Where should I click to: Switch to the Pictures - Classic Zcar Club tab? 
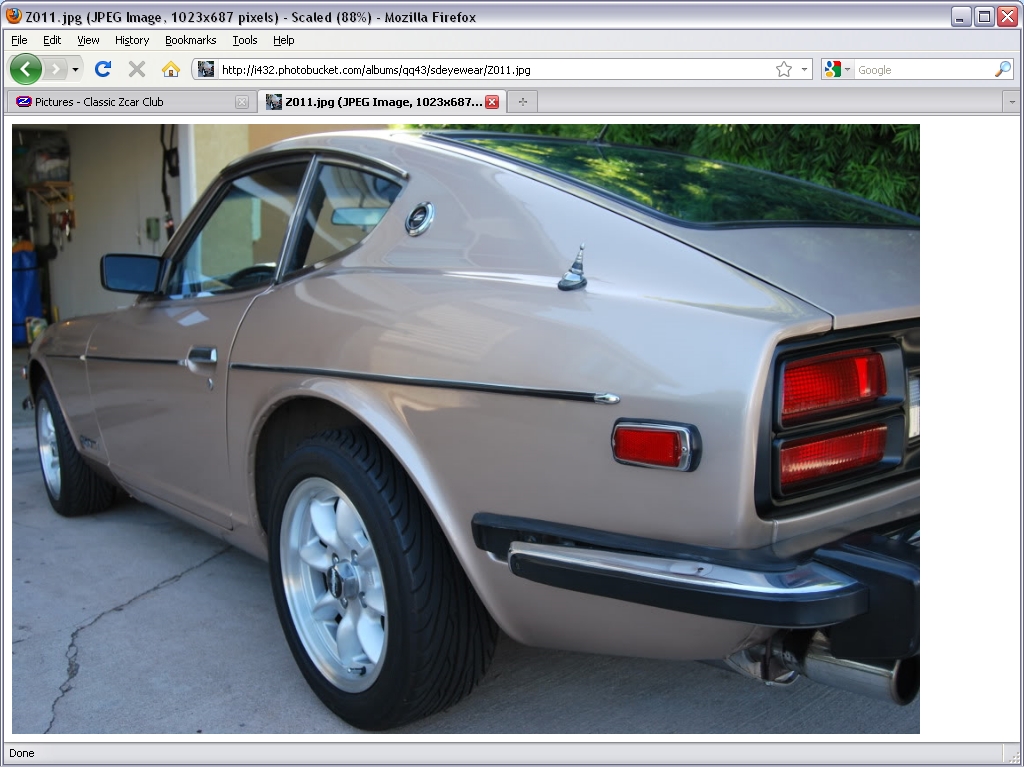coord(131,102)
